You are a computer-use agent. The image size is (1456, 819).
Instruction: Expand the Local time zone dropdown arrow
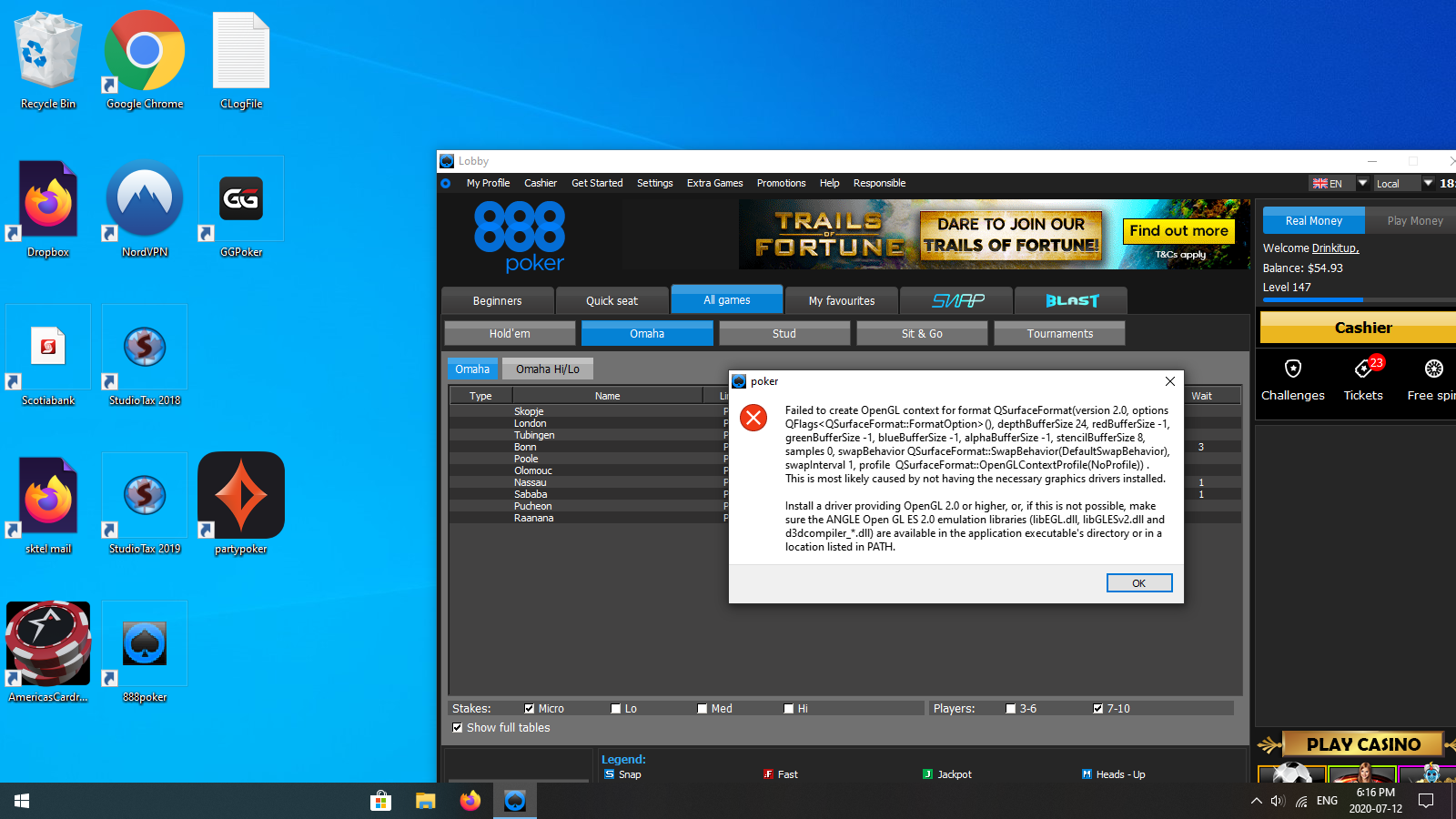click(1429, 183)
